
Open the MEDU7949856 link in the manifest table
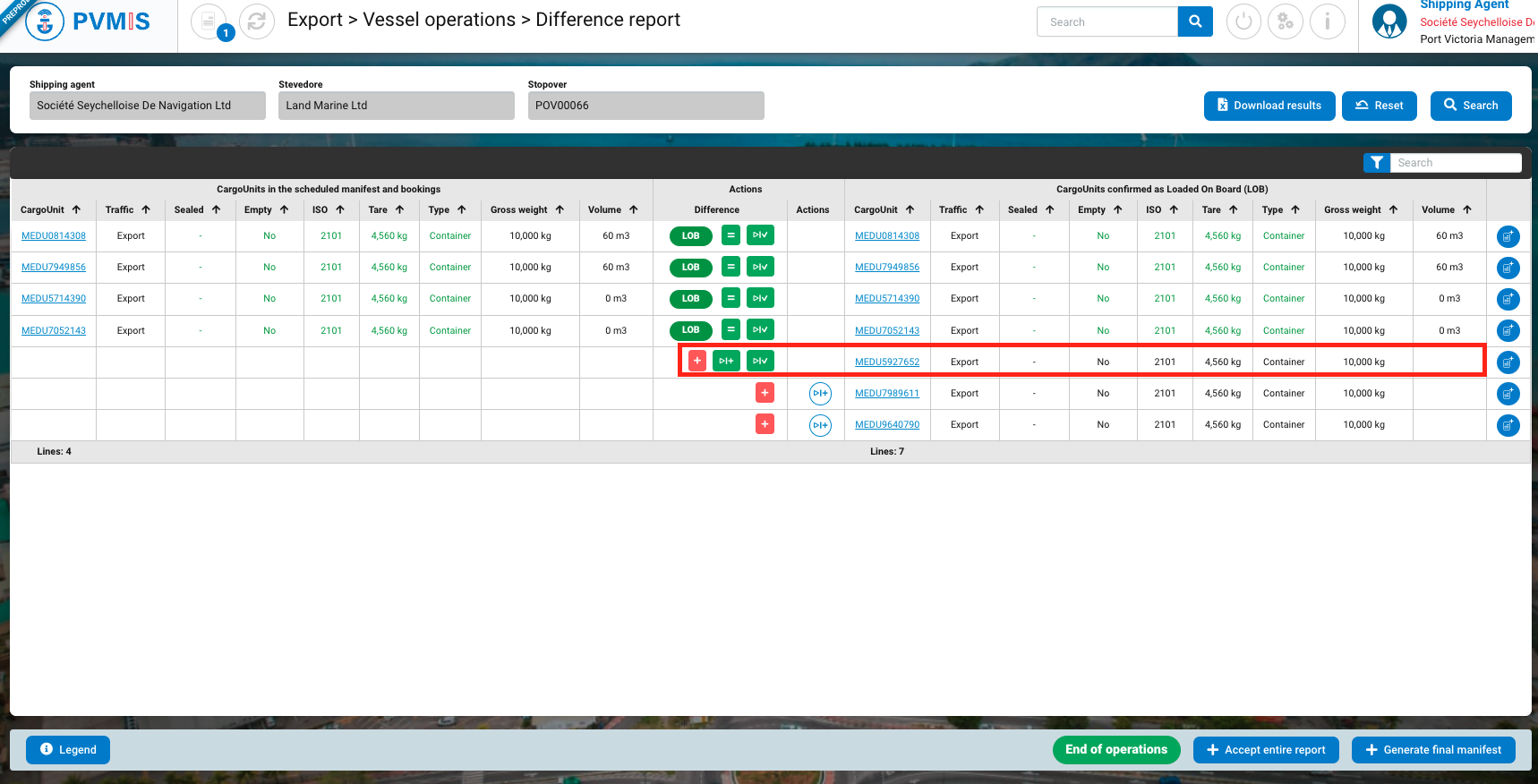coord(54,268)
